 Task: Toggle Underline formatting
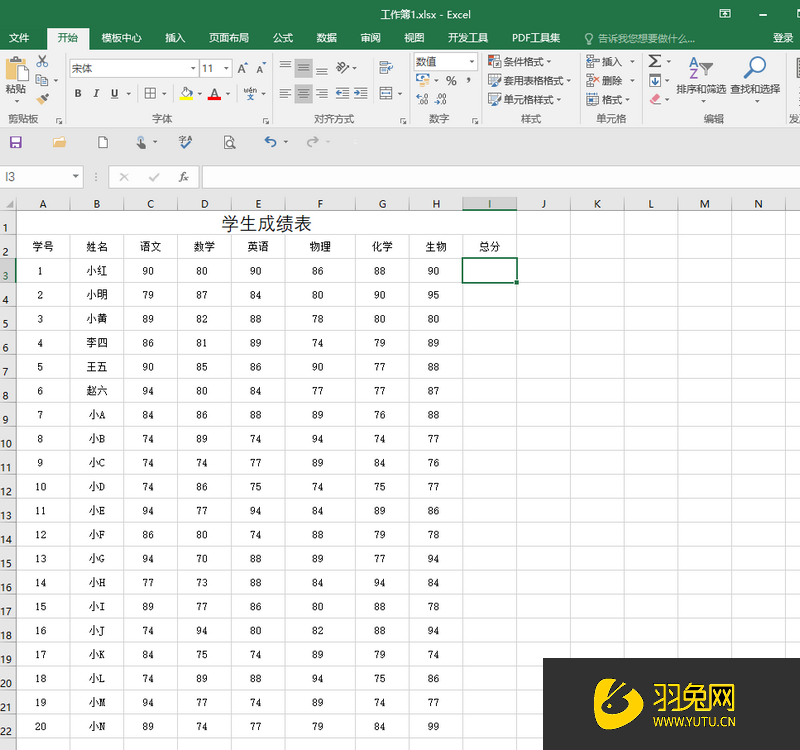(114, 93)
